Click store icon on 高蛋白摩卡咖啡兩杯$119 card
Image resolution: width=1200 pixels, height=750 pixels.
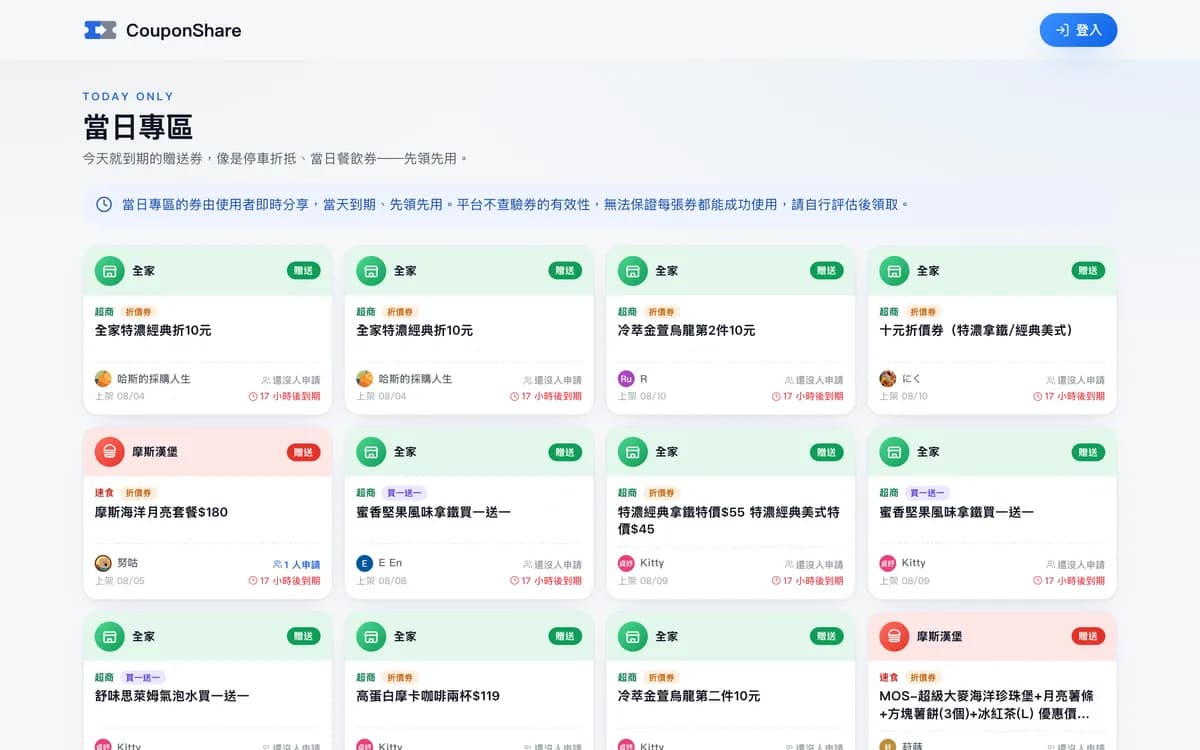[371, 636]
